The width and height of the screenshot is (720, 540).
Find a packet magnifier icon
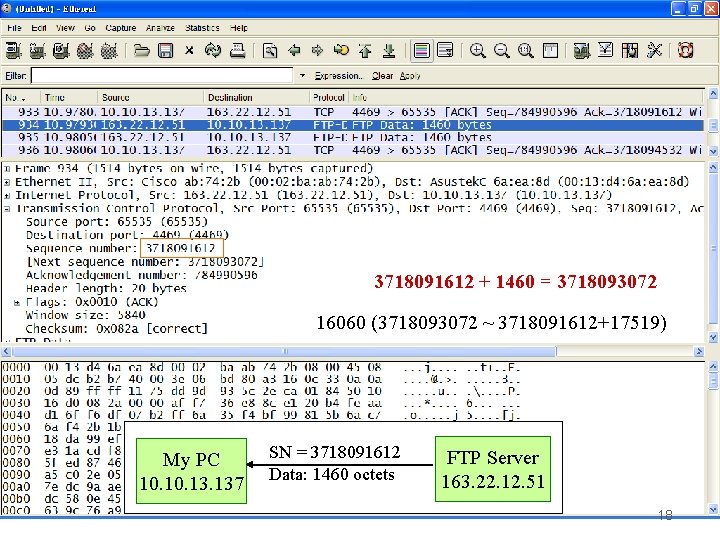270,50
